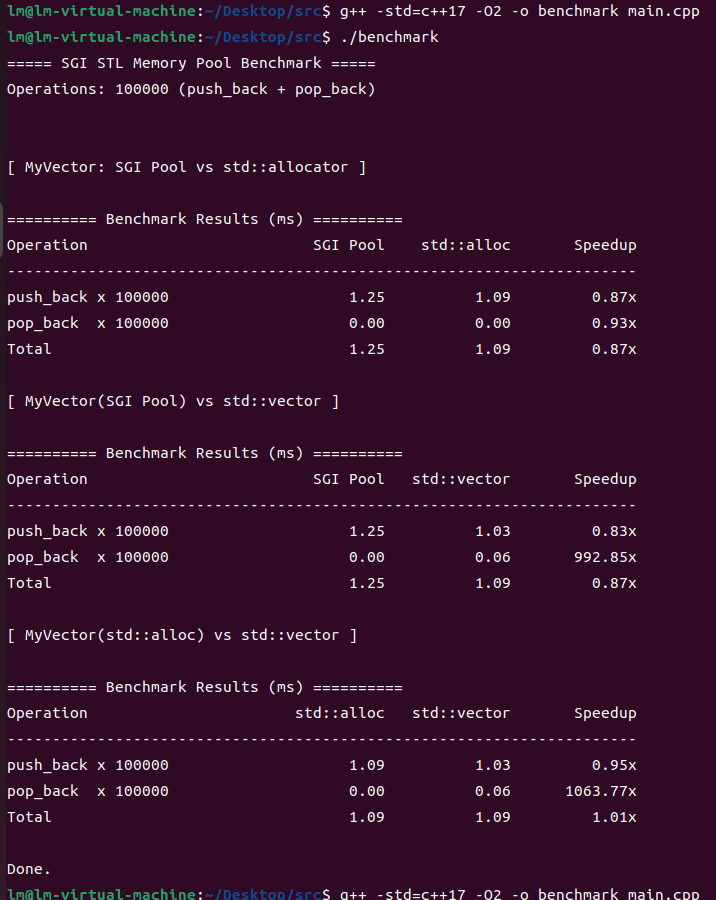Screen dimensions: 716x900
Task: Click 0.06 in the MyVector(std::alloc) vs std::vector table
Action: pyautogui.click(x=493, y=792)
